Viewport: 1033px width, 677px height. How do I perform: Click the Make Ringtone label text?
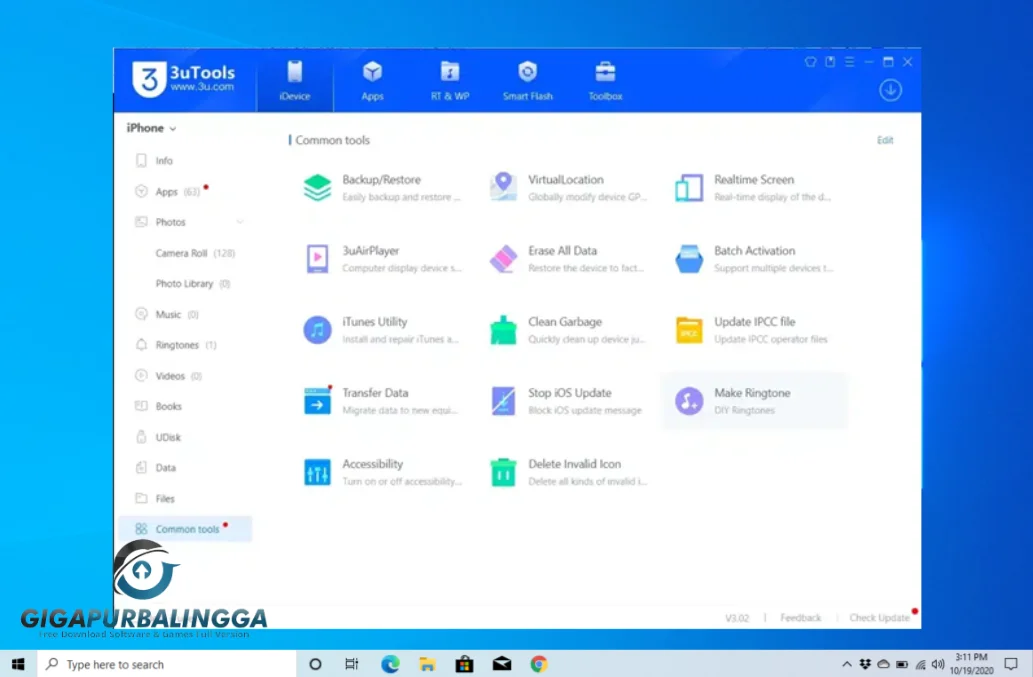click(x=752, y=393)
